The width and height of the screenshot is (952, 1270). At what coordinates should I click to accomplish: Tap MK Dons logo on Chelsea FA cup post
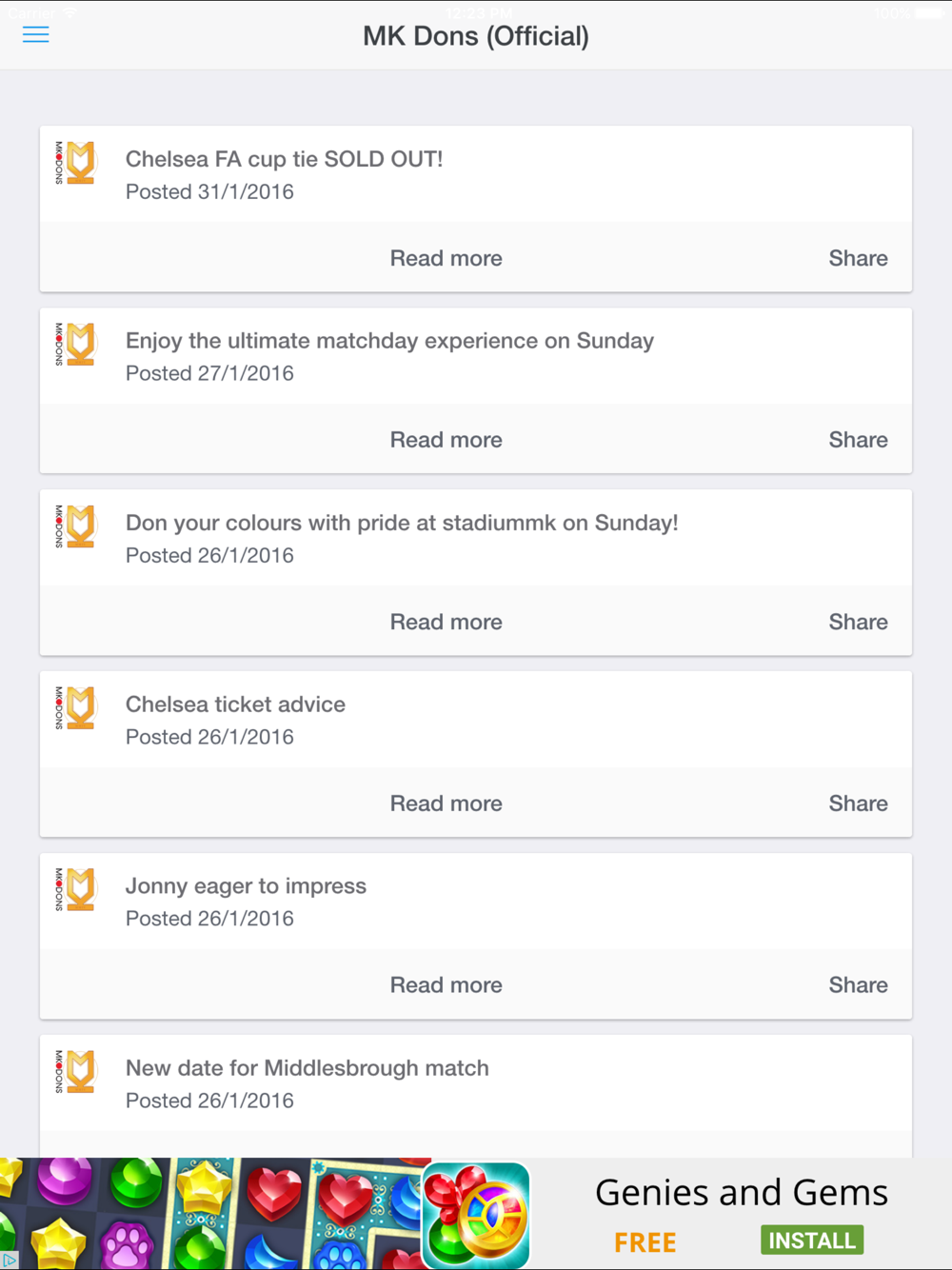(75, 163)
